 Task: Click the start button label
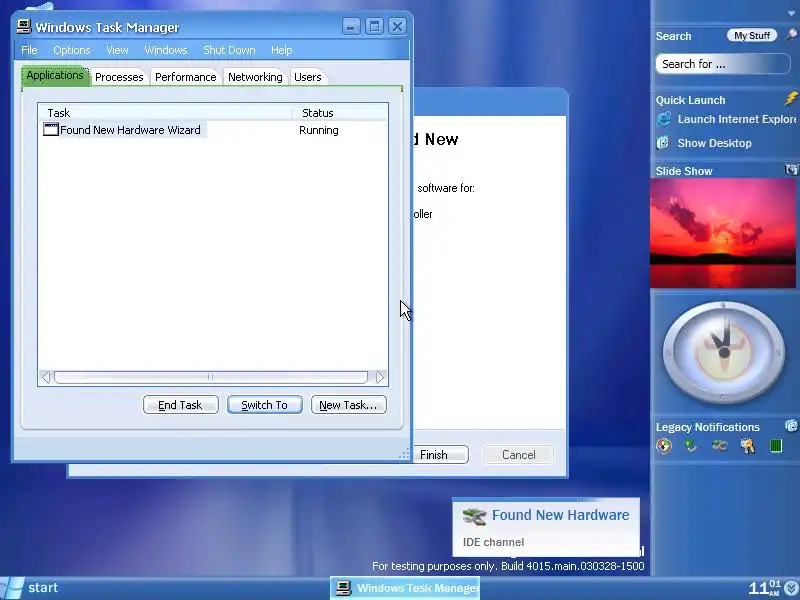[43, 588]
